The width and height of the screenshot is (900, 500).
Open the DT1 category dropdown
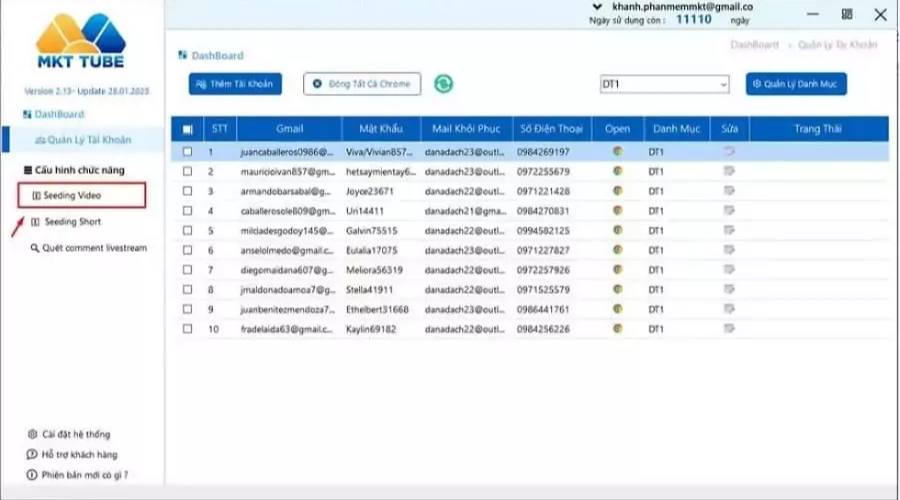(x=665, y=84)
